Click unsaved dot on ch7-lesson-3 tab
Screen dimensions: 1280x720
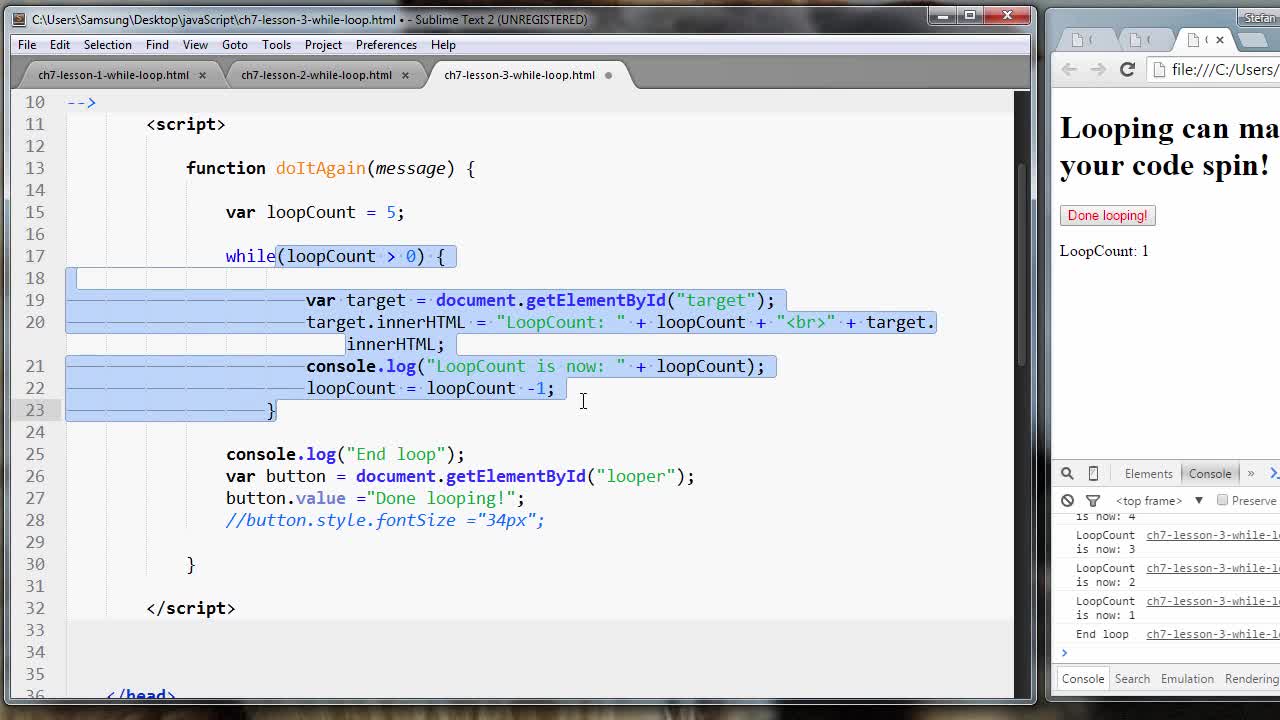pos(608,75)
